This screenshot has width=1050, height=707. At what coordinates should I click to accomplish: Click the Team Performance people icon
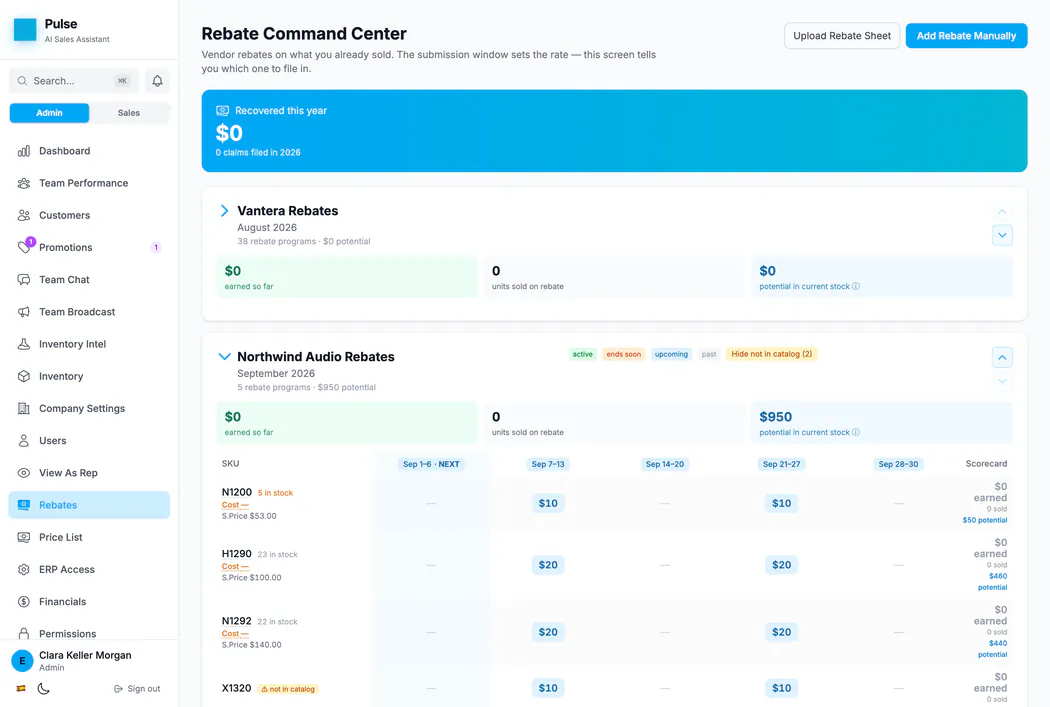[23, 183]
